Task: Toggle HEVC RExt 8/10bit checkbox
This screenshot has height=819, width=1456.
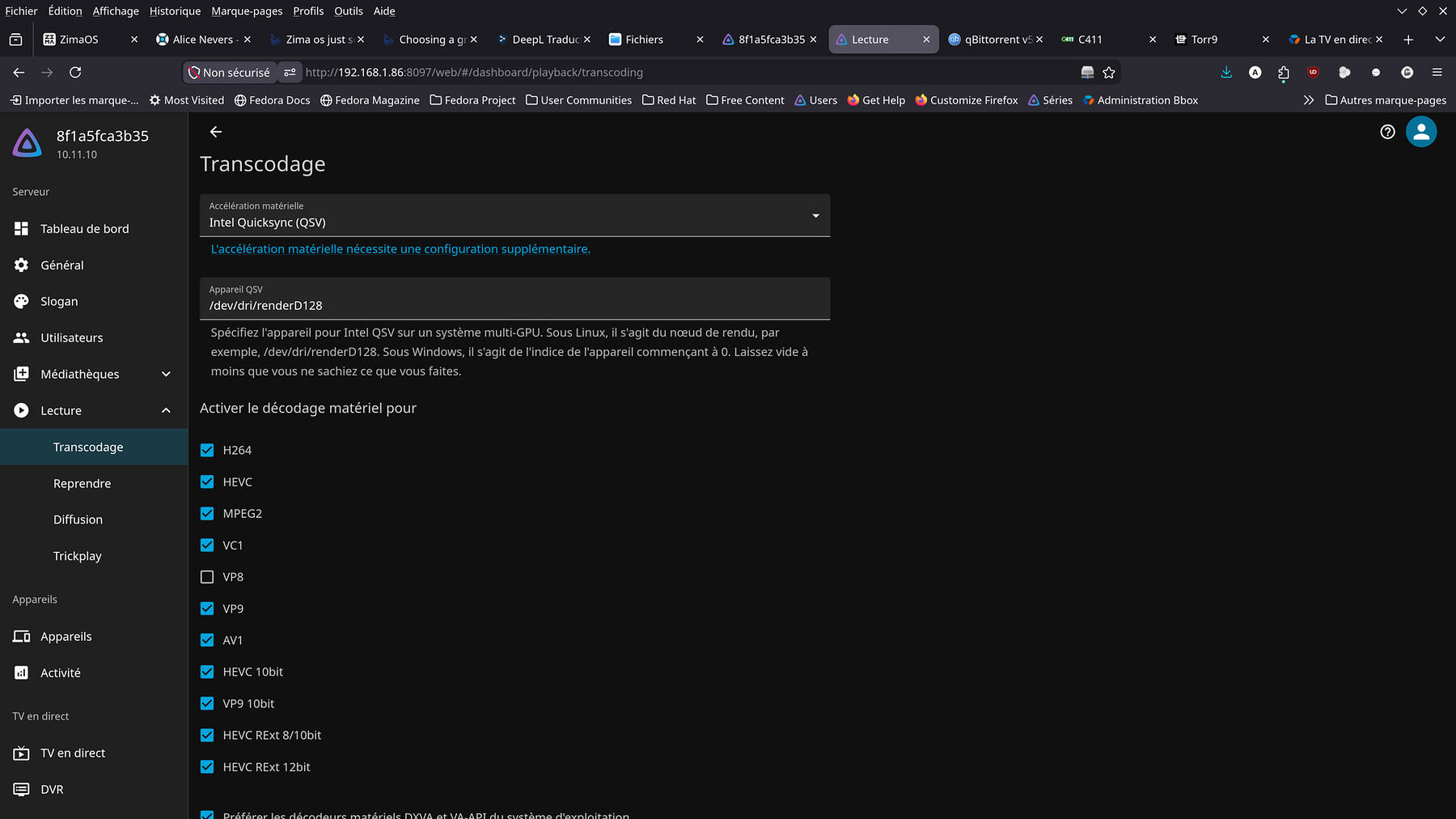Action: click(x=207, y=735)
